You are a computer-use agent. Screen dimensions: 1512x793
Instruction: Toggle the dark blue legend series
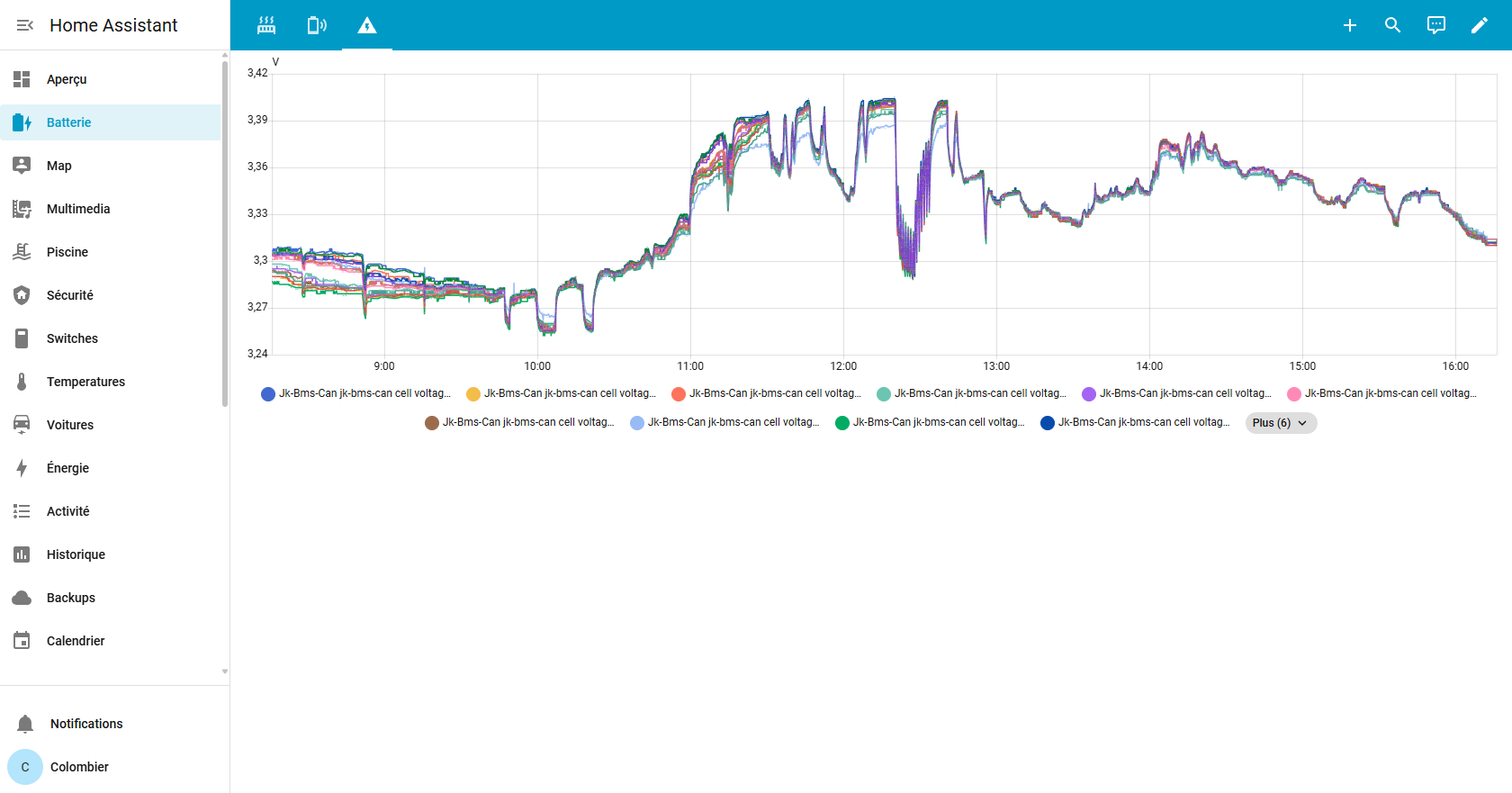pyautogui.click(x=1134, y=423)
